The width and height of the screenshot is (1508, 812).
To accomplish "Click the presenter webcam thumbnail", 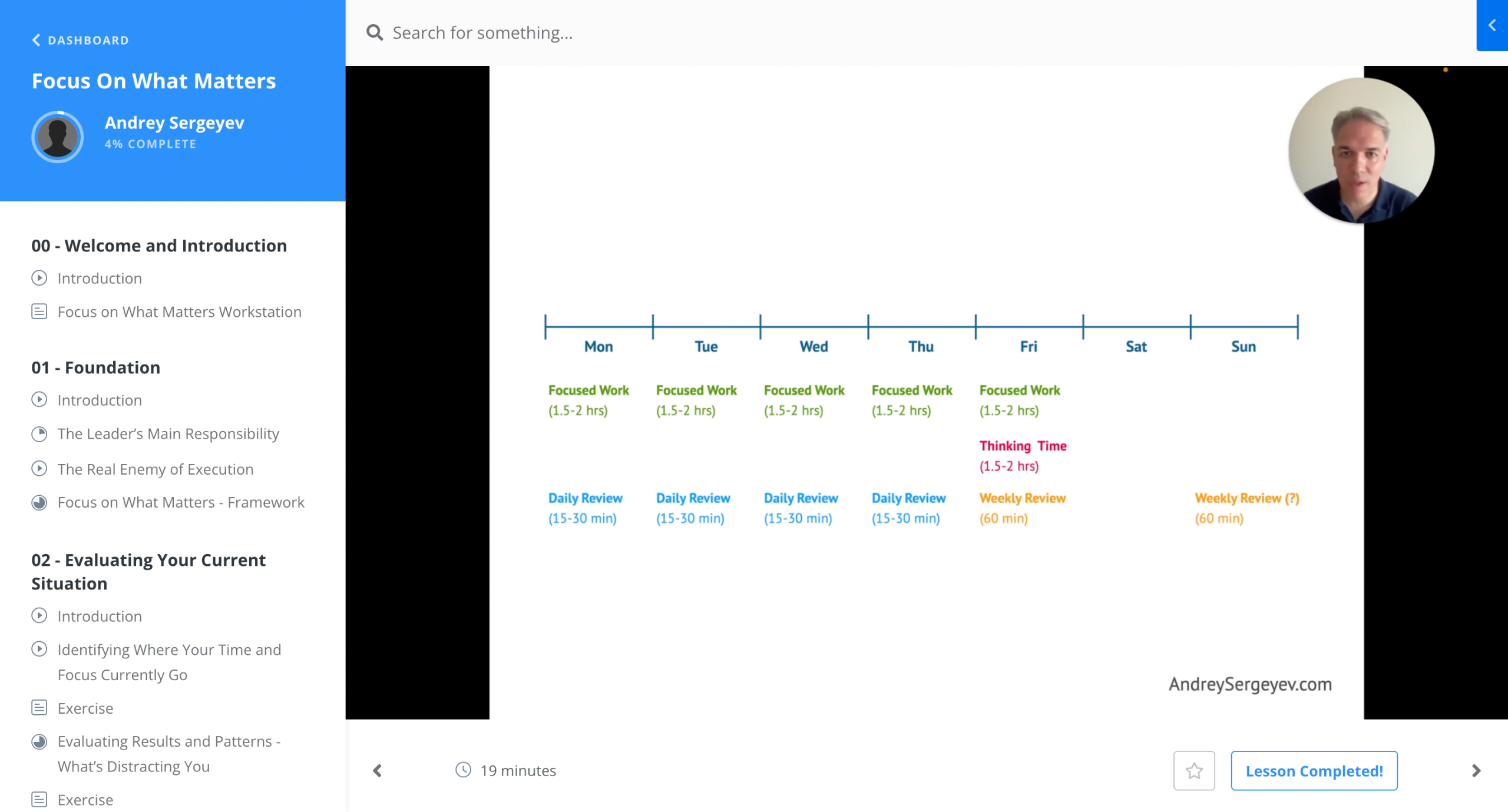I will pos(1361,151).
